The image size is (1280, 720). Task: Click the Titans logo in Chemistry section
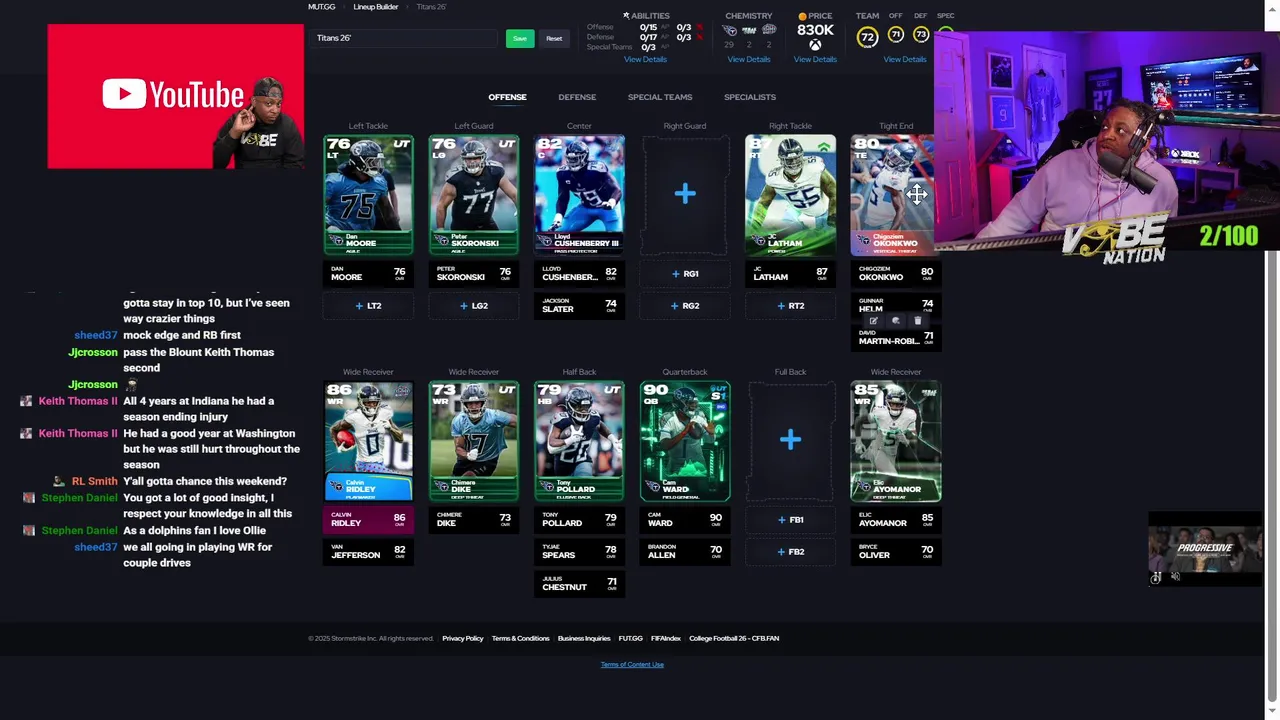tap(729, 31)
